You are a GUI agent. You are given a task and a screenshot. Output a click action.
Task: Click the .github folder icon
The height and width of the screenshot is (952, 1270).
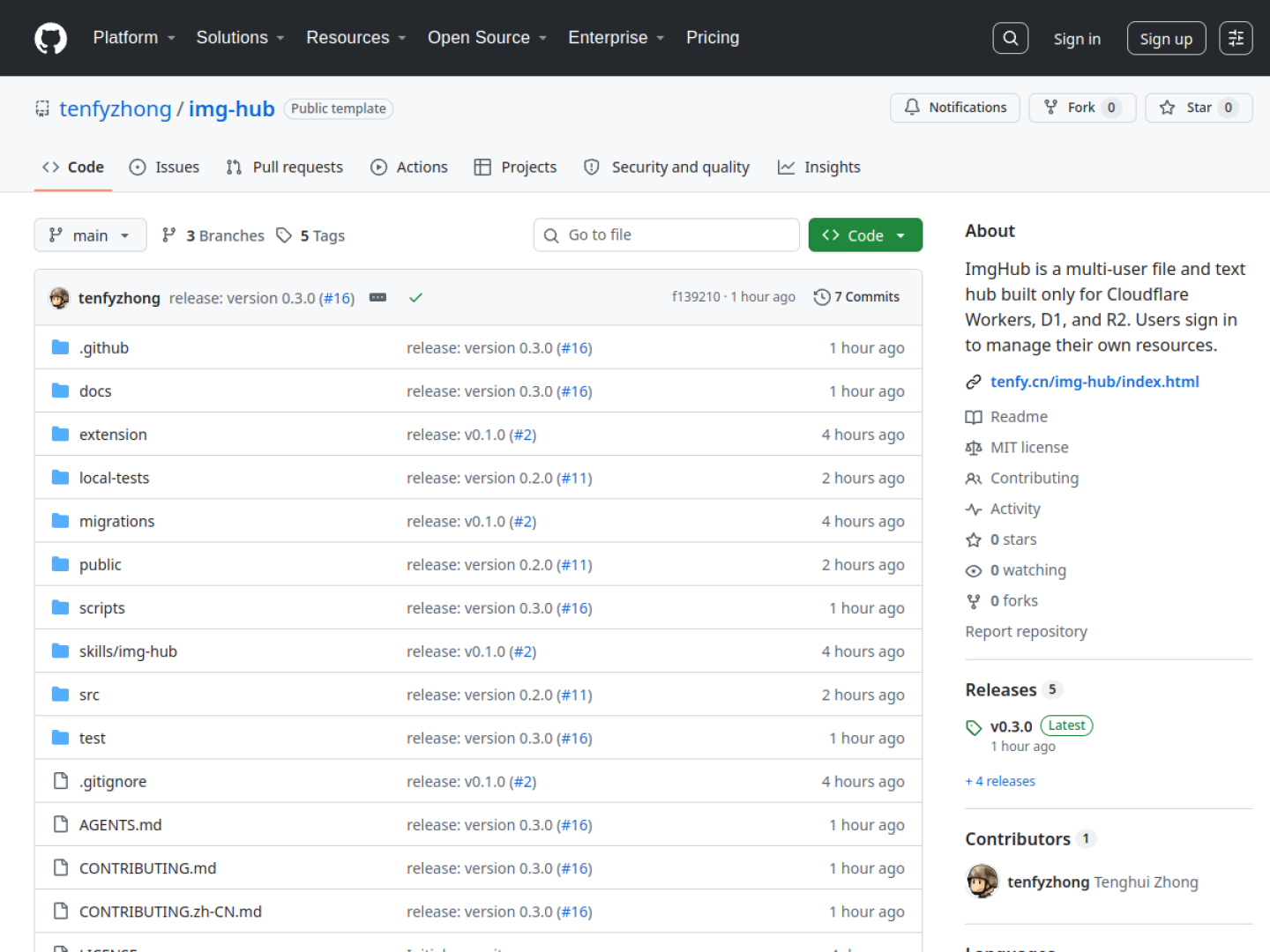(x=60, y=347)
